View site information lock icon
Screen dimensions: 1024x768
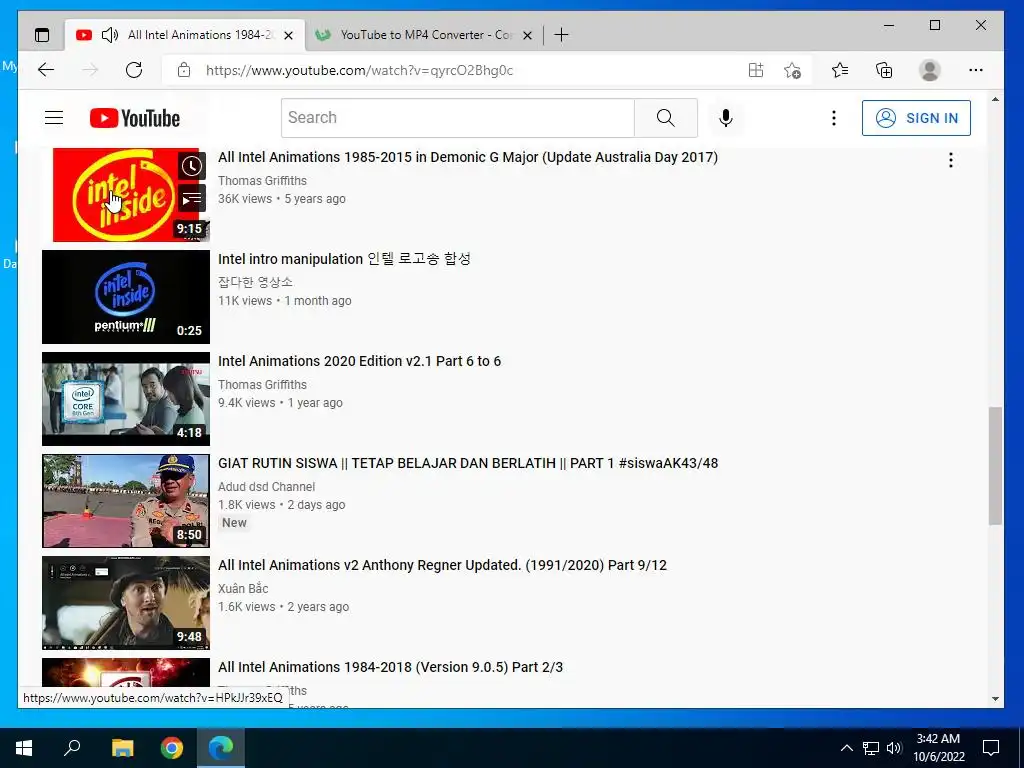tap(184, 70)
